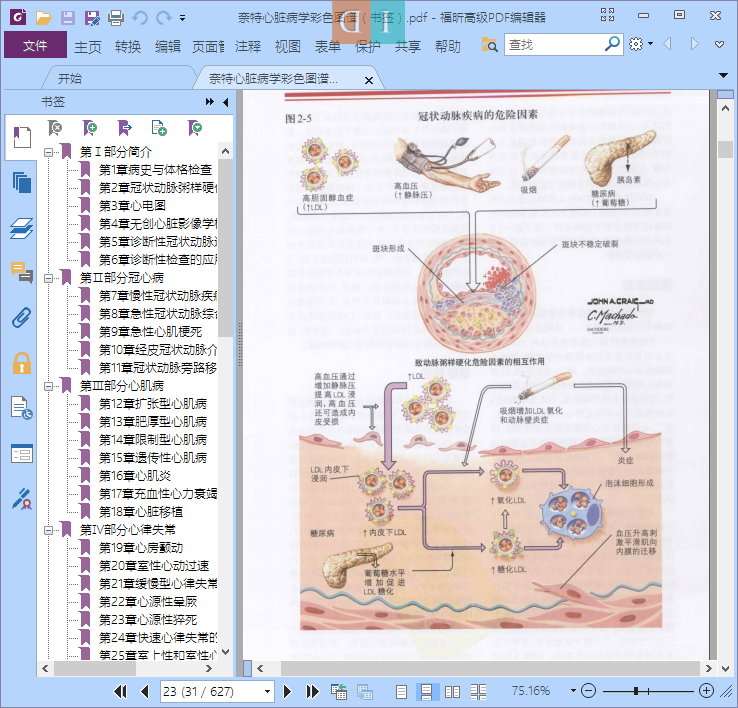
Task: Open the tab list dropdown arrow
Action: click(x=723, y=75)
